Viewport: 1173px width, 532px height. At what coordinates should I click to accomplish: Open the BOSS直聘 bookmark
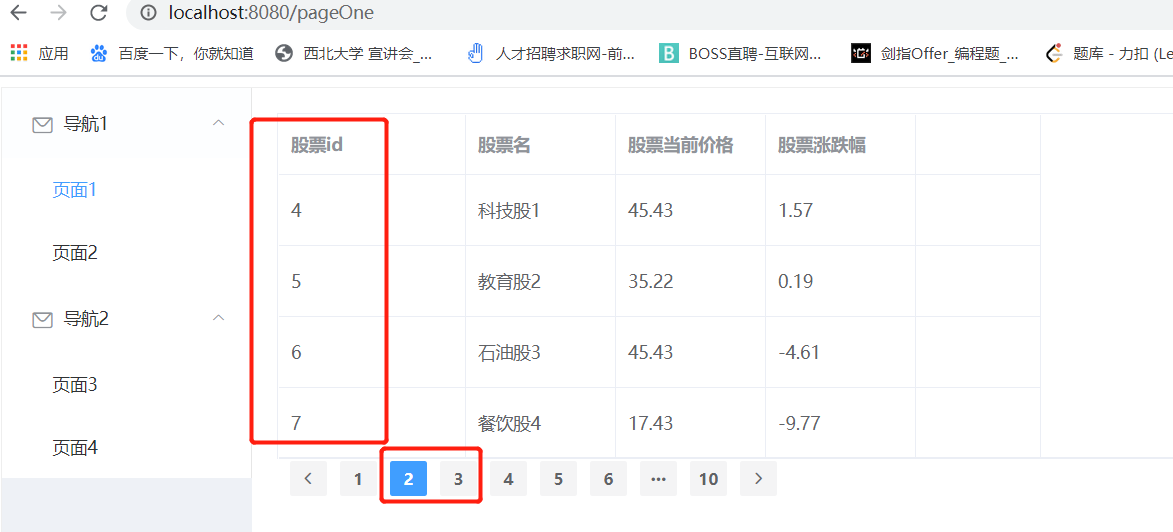point(740,53)
